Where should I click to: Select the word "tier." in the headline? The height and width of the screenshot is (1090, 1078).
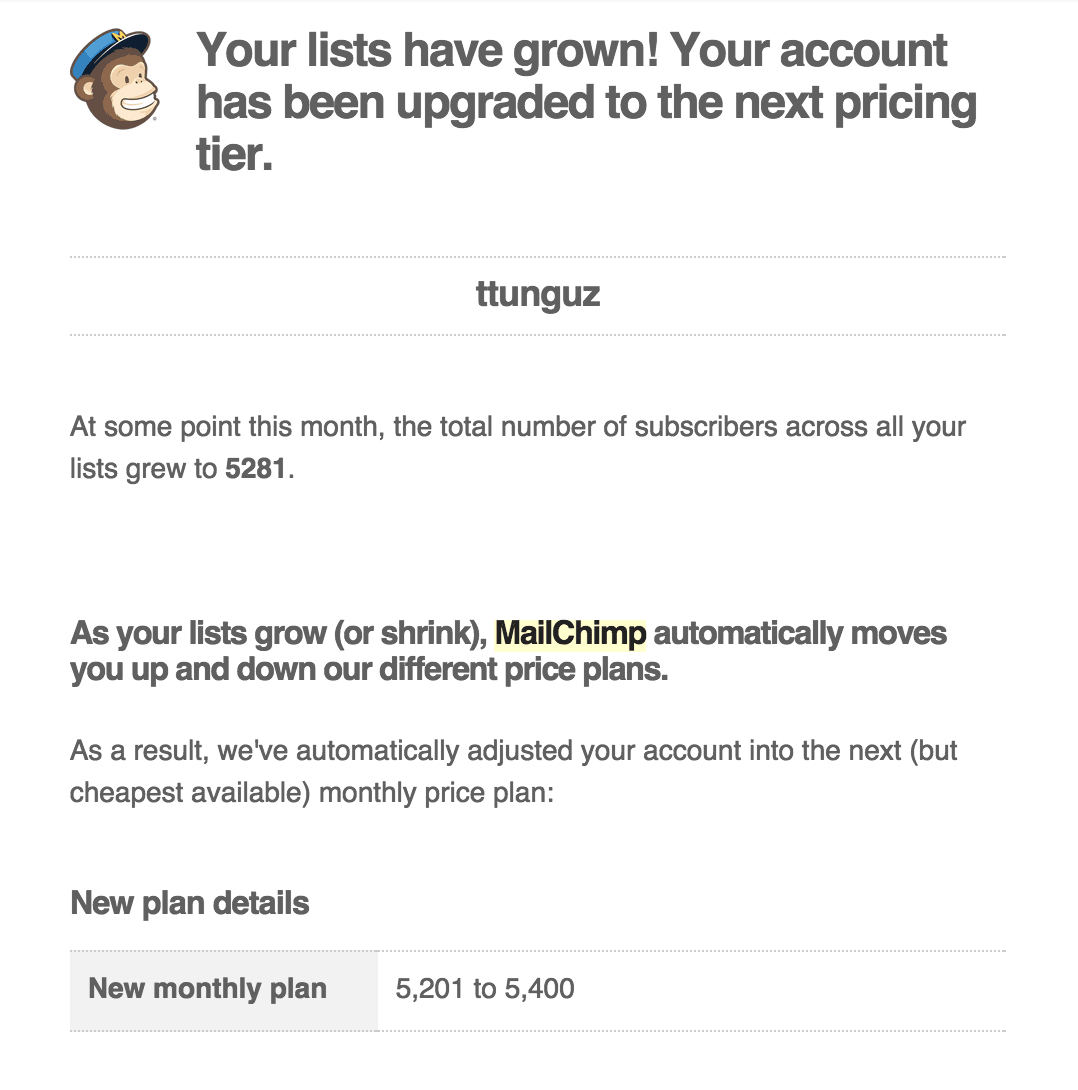click(x=234, y=154)
